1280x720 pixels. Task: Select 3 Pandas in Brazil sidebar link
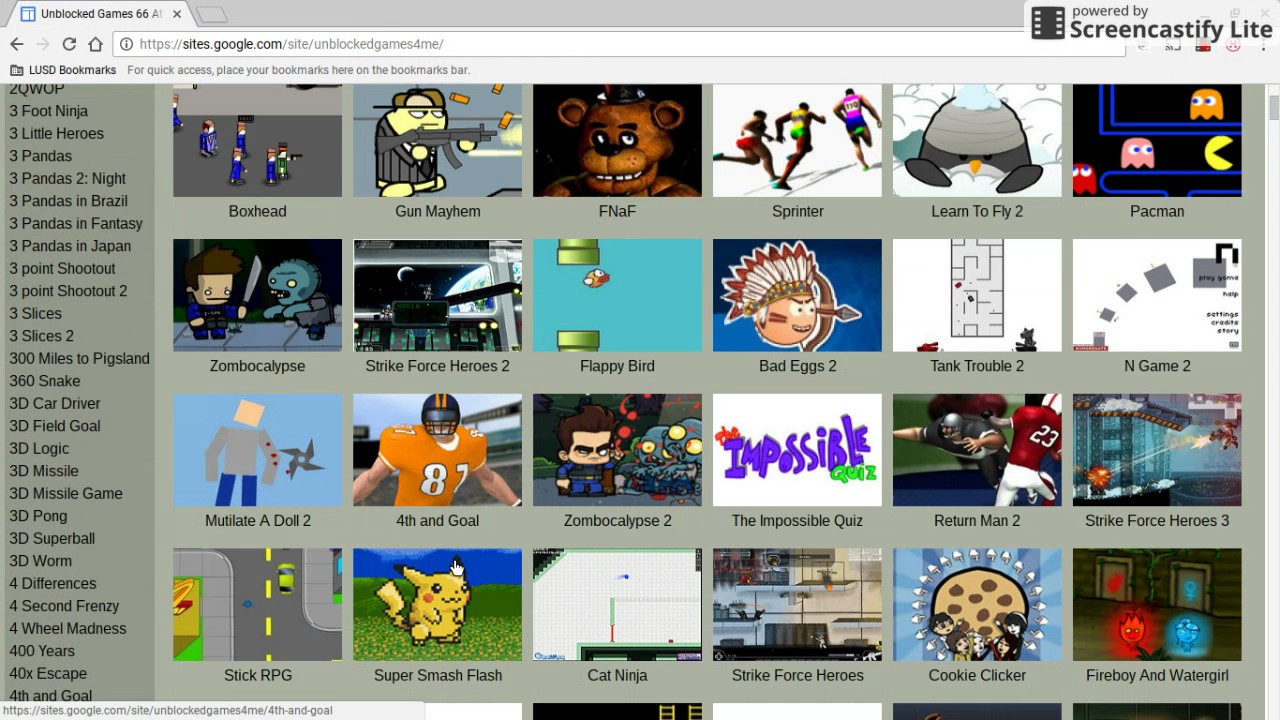[x=69, y=201]
